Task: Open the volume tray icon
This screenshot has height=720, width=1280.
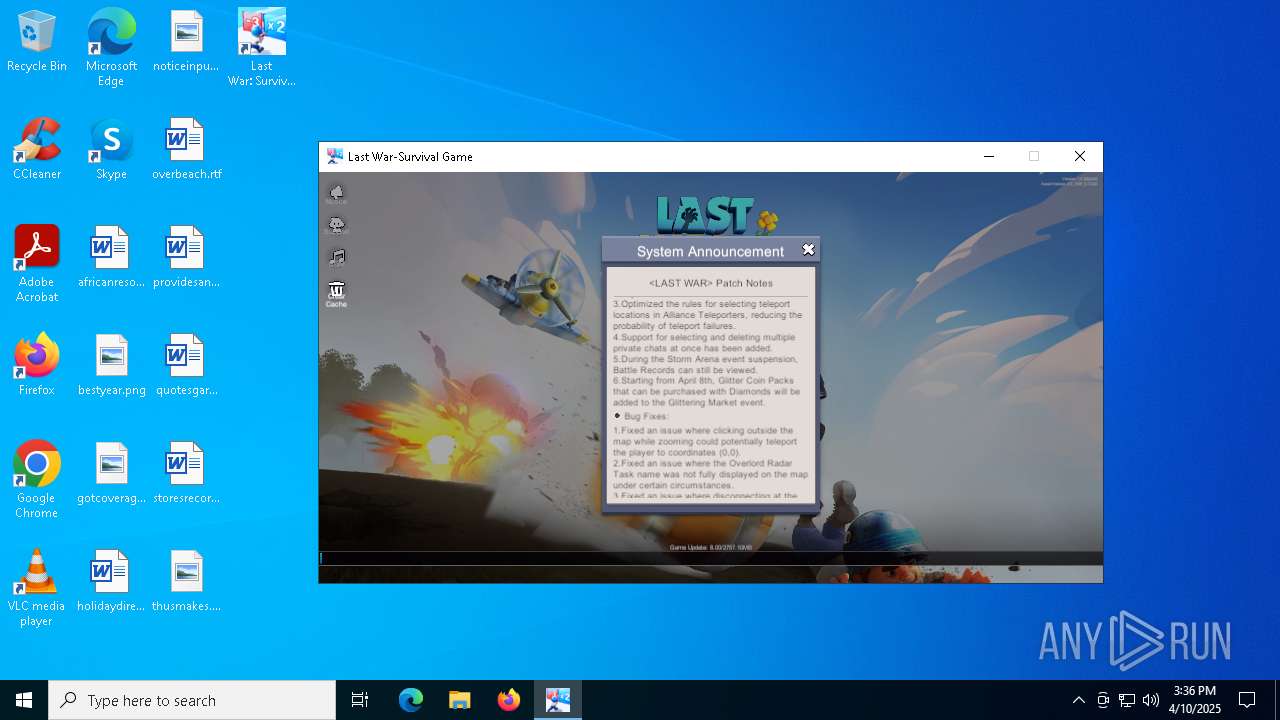Action: click(x=1151, y=700)
